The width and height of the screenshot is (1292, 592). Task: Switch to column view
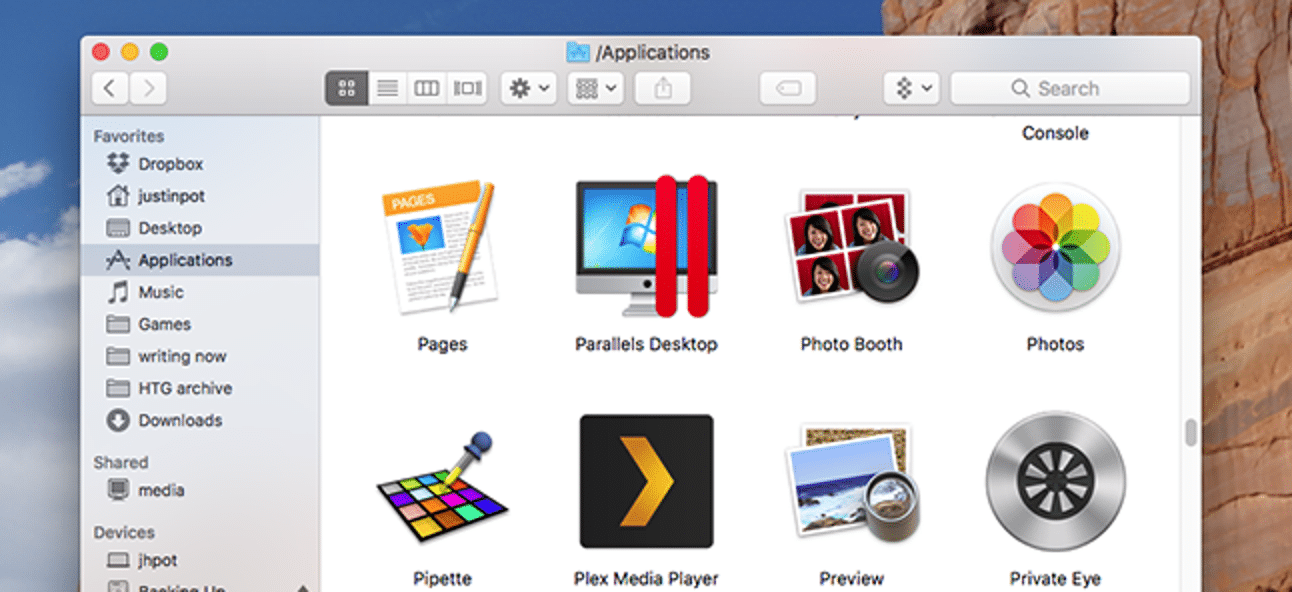pyautogui.click(x=426, y=88)
